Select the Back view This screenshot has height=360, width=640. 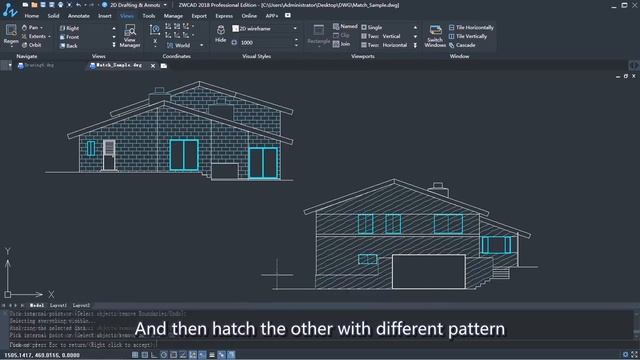coord(69,46)
